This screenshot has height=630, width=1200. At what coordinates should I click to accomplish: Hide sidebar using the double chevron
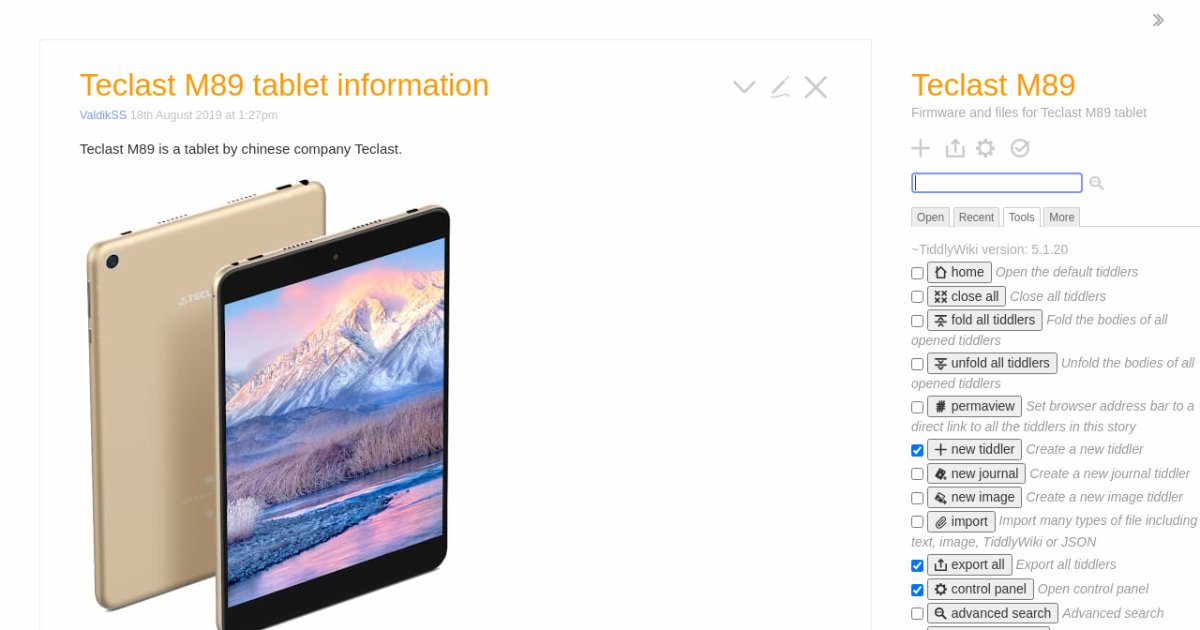[x=1158, y=20]
